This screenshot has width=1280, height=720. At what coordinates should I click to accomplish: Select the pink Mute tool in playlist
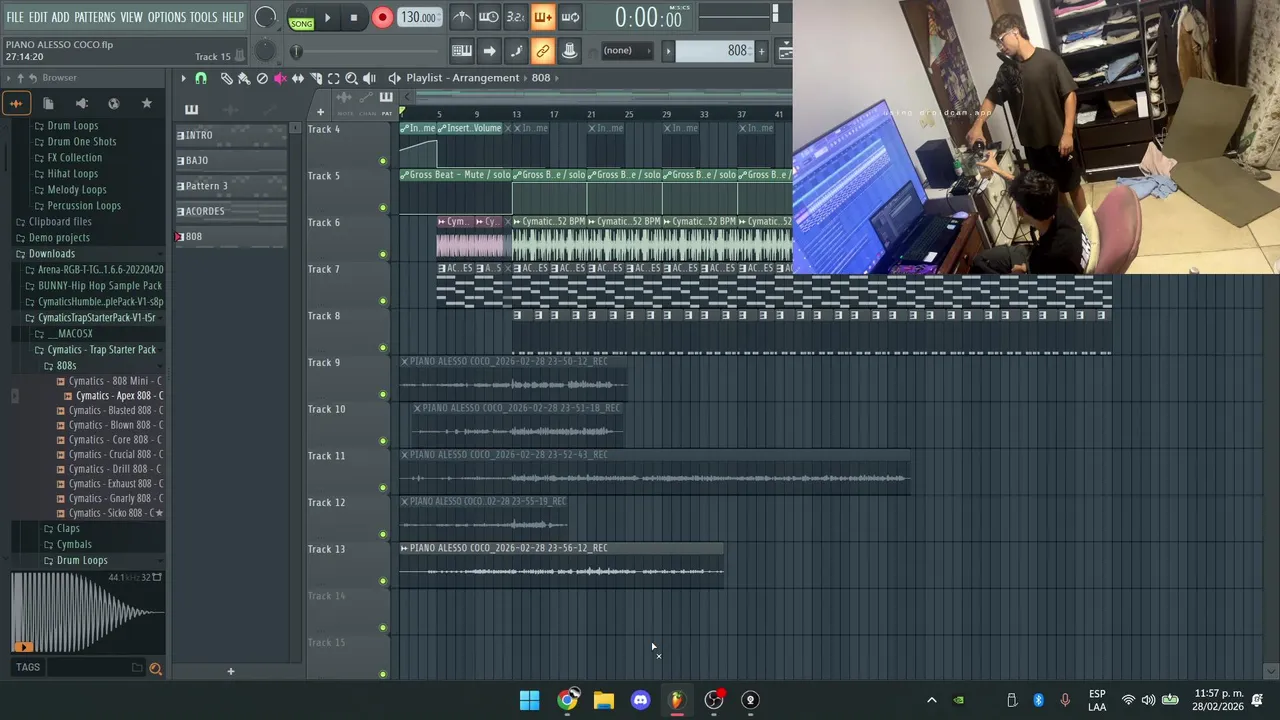click(x=280, y=78)
